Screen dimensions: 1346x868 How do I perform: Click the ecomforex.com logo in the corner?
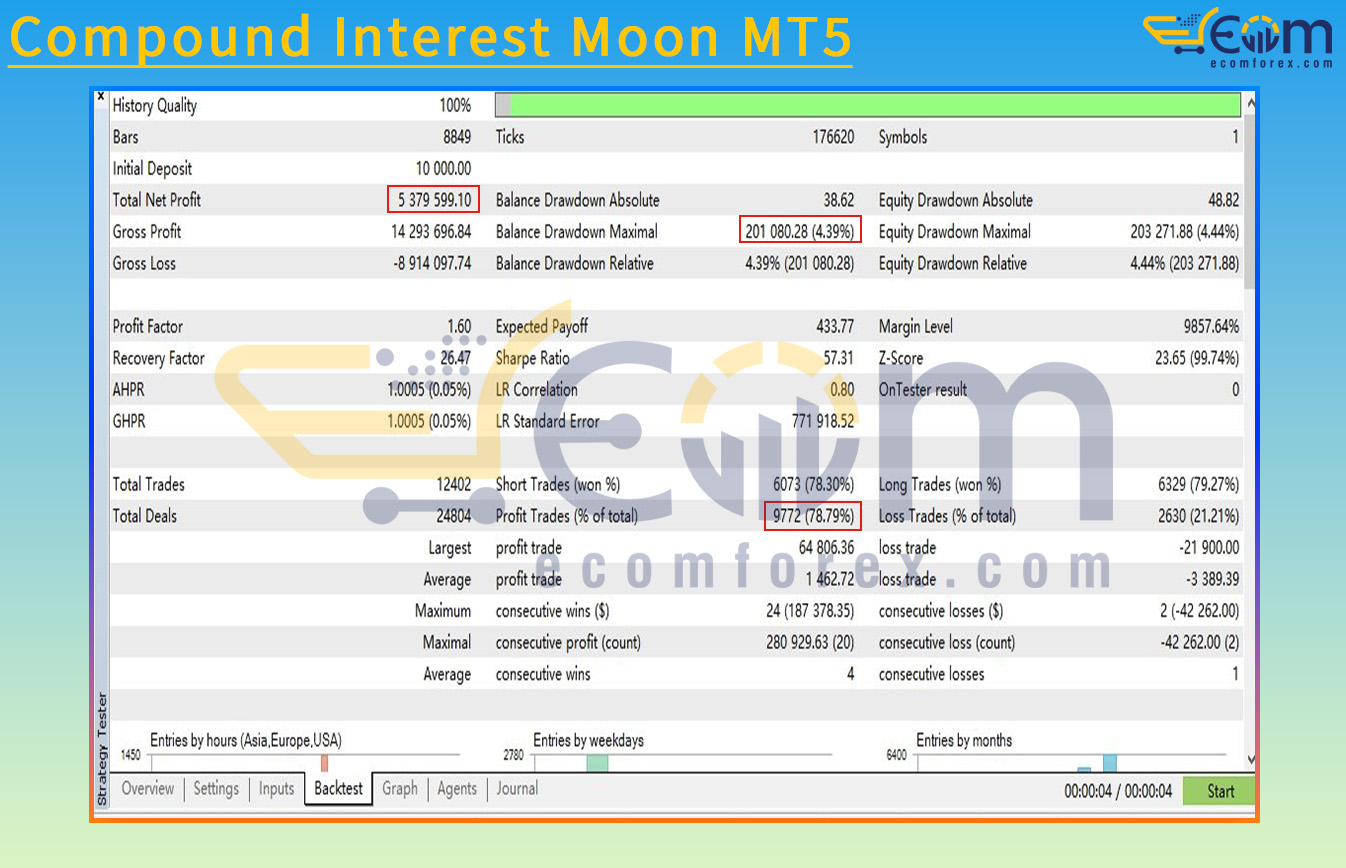[x=1238, y=38]
